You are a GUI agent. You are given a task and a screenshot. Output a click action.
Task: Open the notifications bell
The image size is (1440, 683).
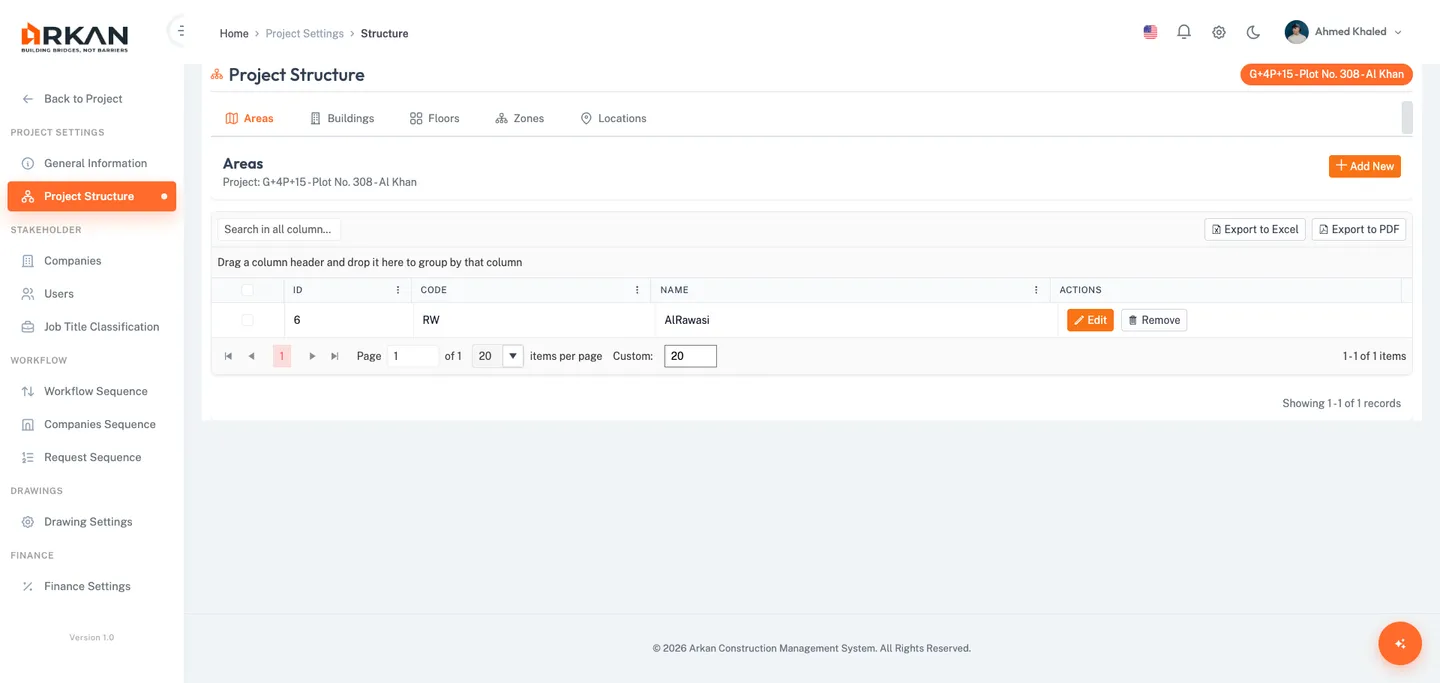point(1184,31)
